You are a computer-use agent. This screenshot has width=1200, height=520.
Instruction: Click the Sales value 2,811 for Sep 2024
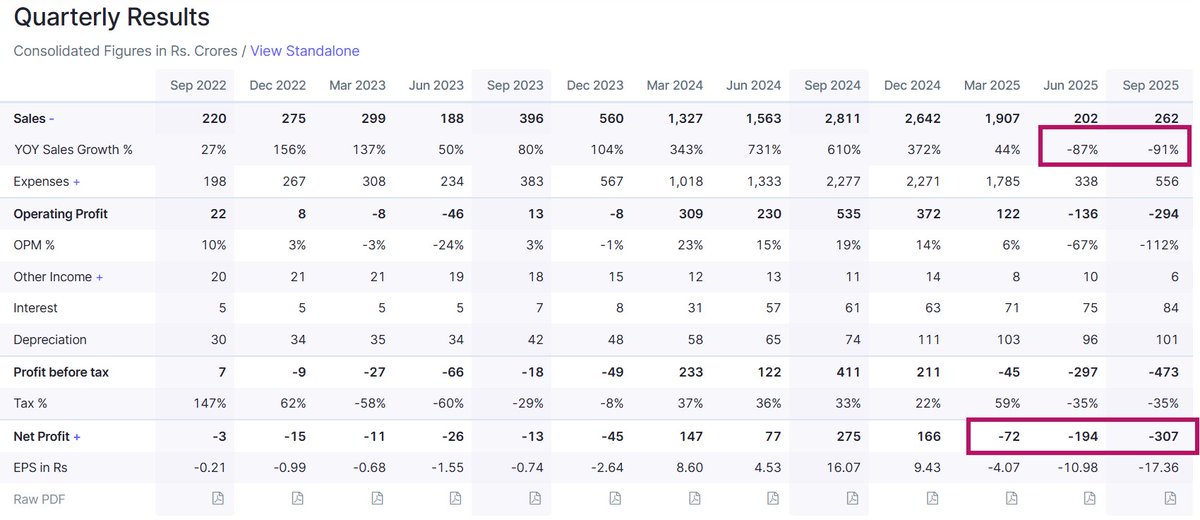843,118
